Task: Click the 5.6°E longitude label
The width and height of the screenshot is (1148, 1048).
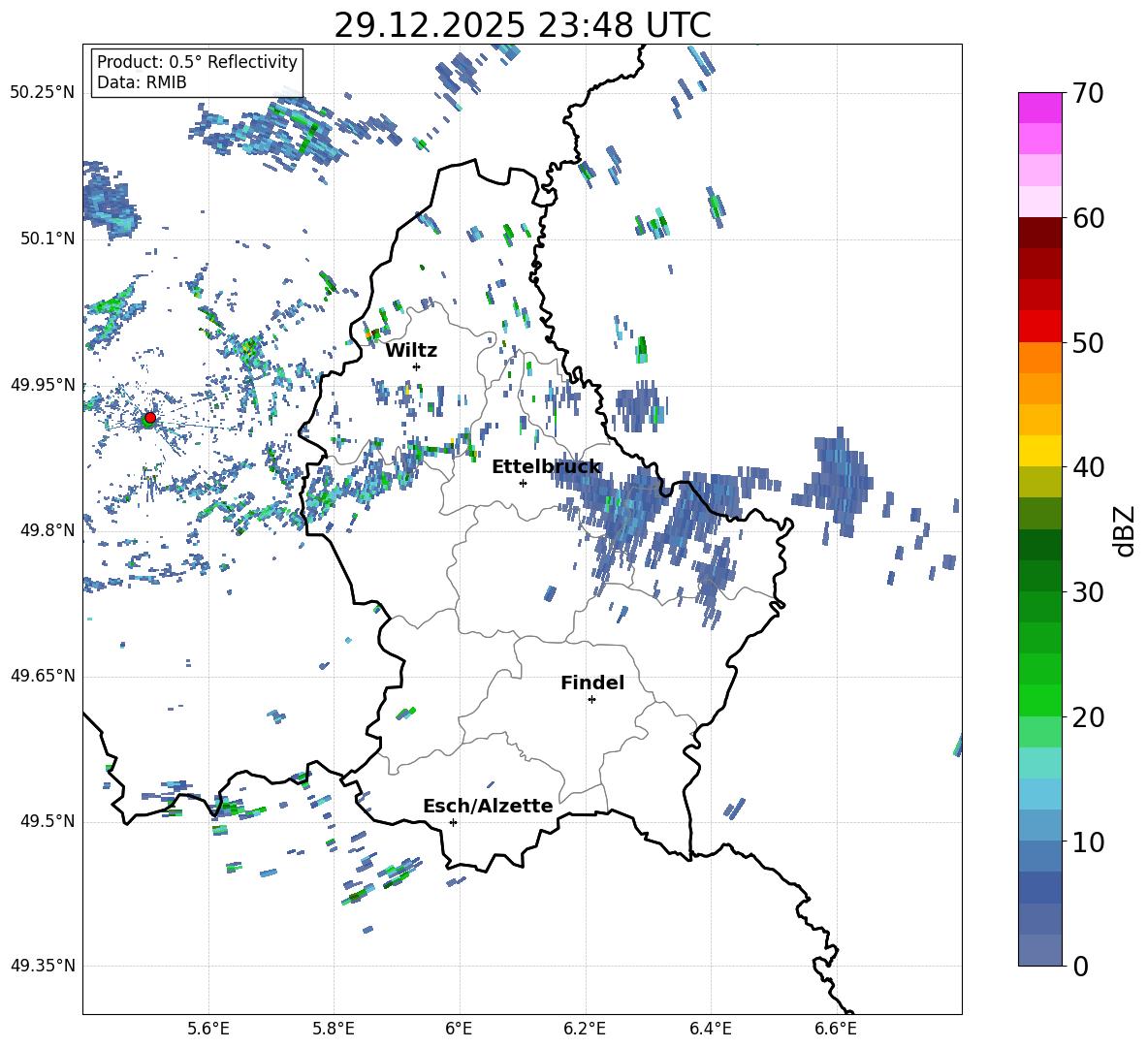Action: (x=208, y=1029)
